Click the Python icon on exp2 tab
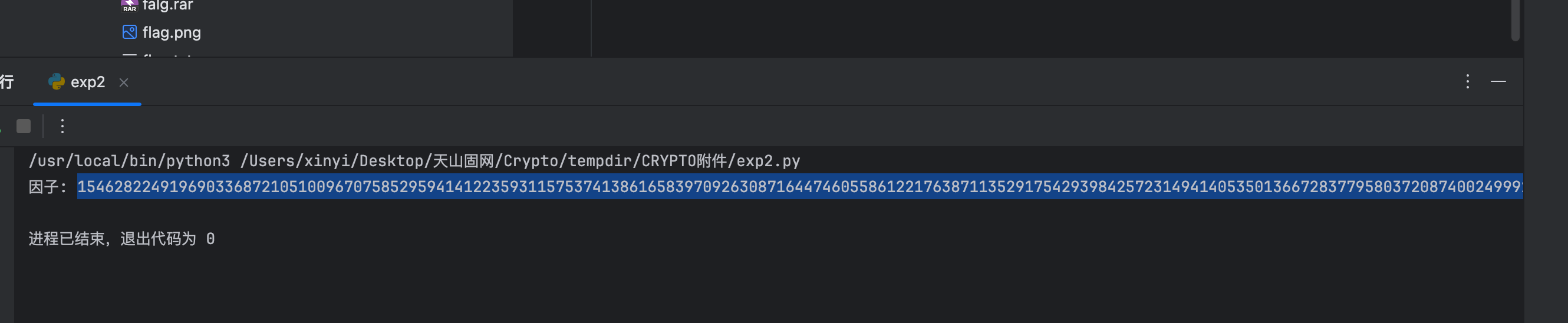 click(57, 82)
